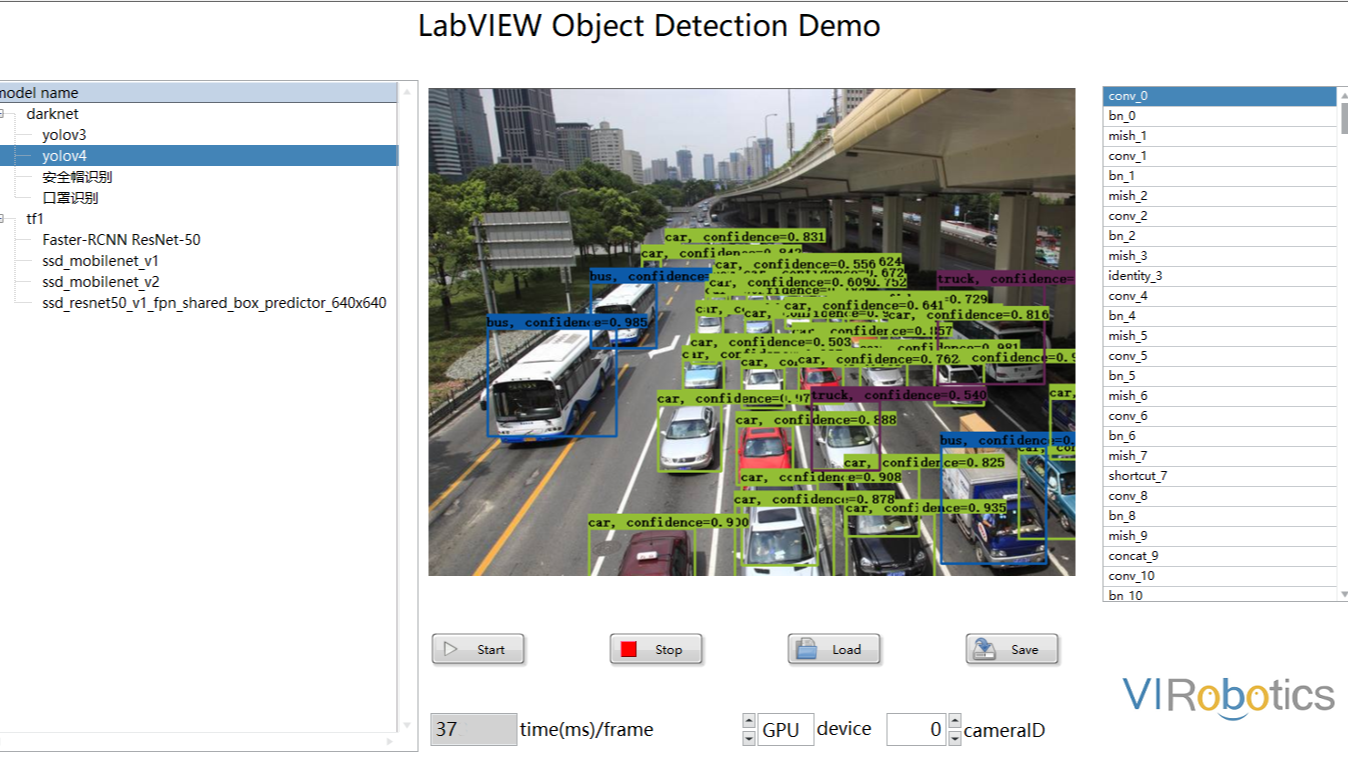Click model tree scrollbar down arrow

[x=407, y=725]
